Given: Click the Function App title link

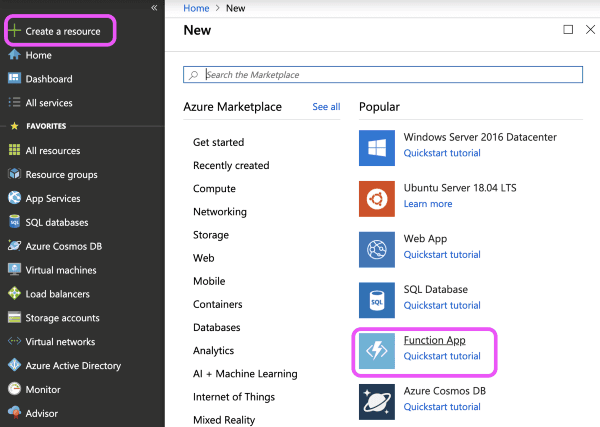Looking at the screenshot, I should pyautogui.click(x=435, y=340).
